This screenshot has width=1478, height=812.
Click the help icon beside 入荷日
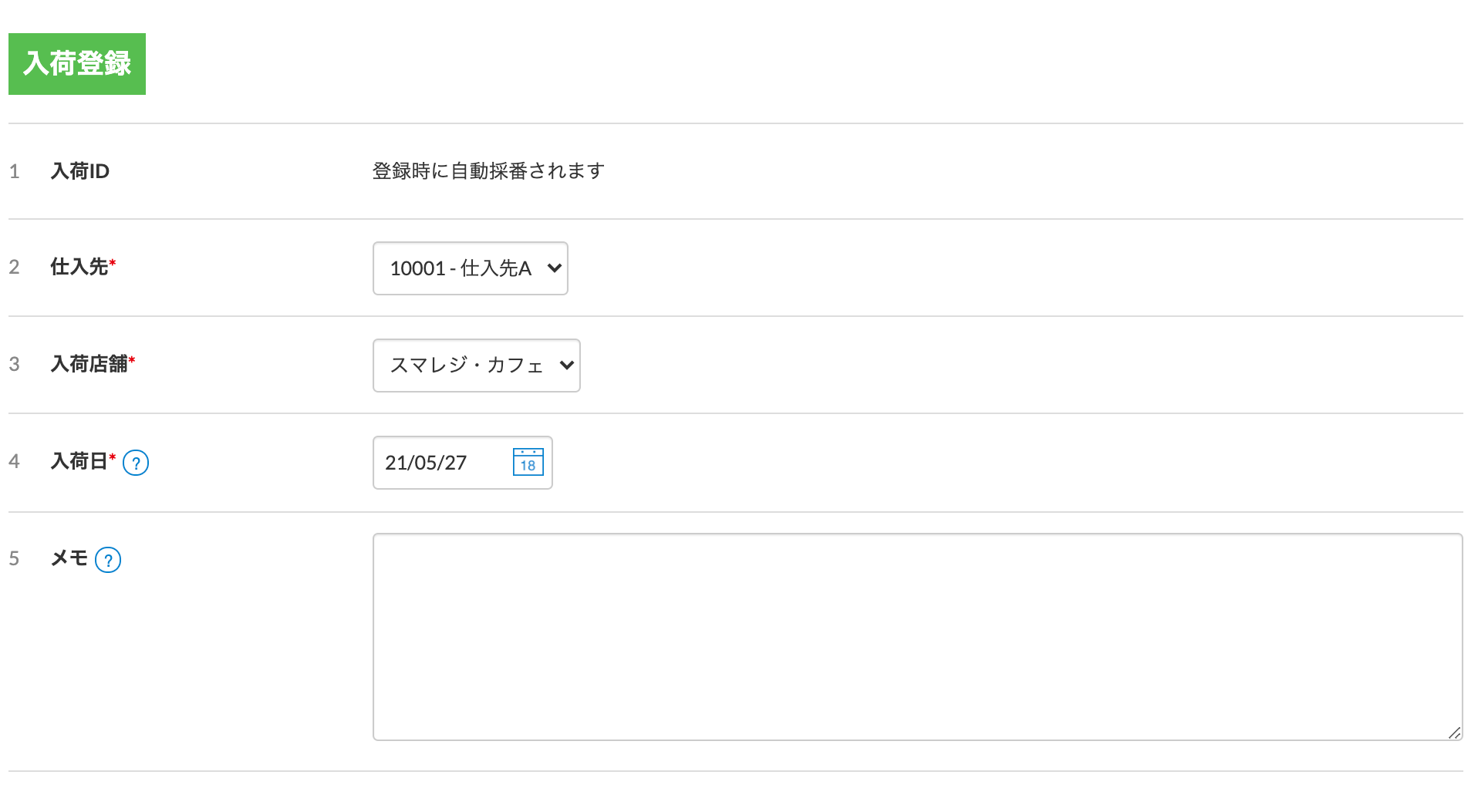136,463
